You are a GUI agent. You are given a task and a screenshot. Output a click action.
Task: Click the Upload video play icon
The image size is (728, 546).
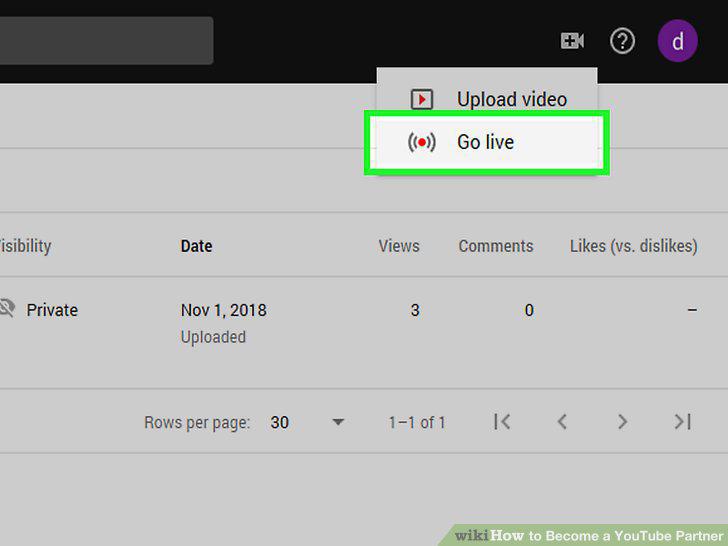(422, 99)
